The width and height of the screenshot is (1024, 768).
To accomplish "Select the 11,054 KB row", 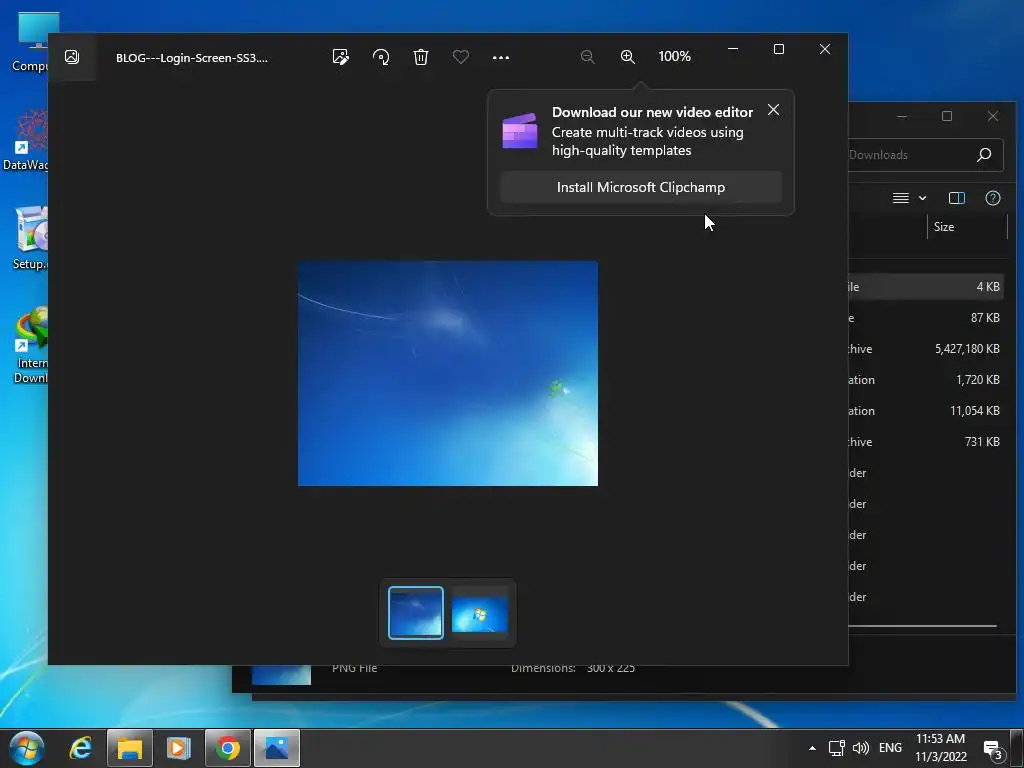I will point(925,411).
